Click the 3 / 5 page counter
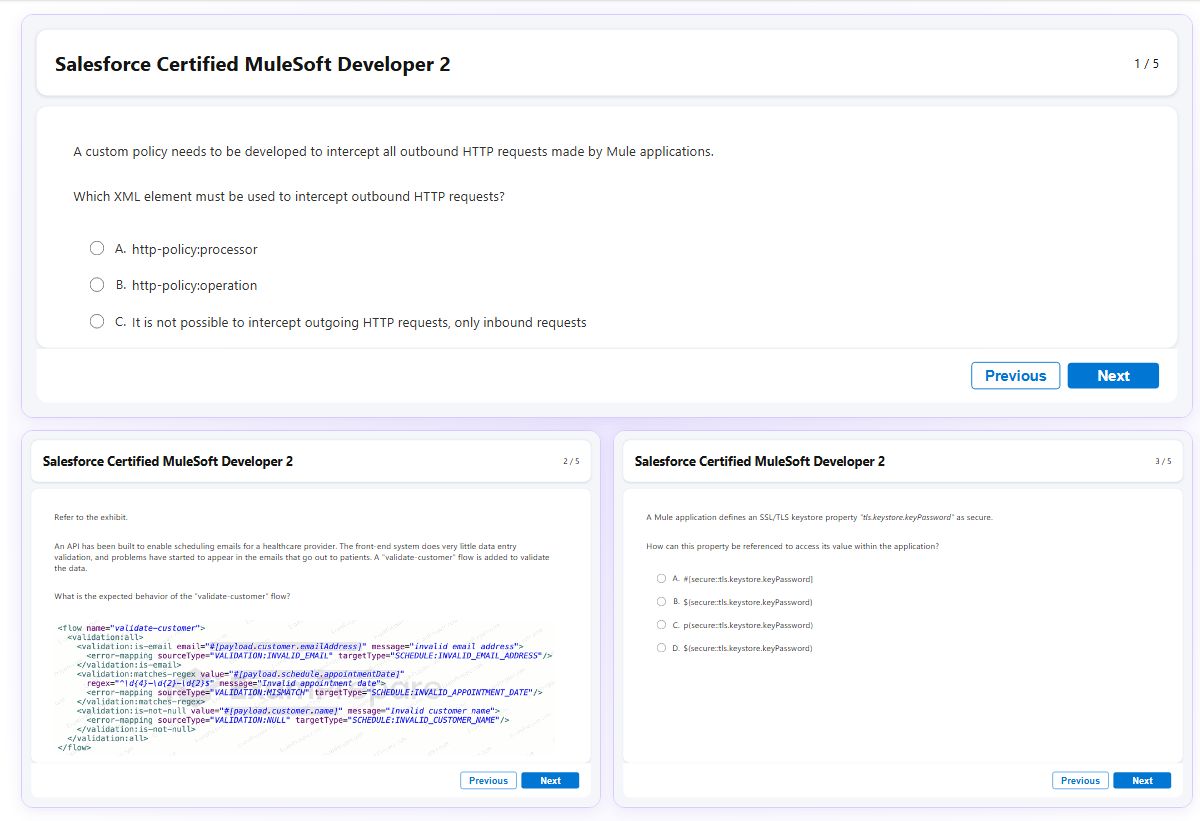1200x821 pixels. 1163,461
